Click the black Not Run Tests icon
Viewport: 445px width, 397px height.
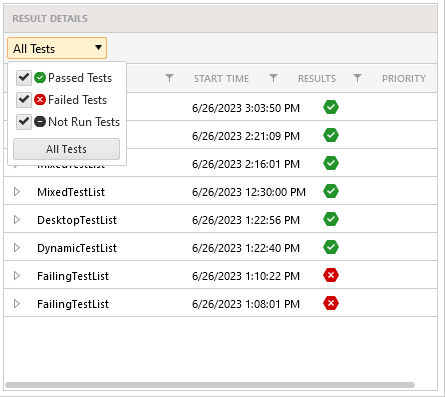(40, 122)
